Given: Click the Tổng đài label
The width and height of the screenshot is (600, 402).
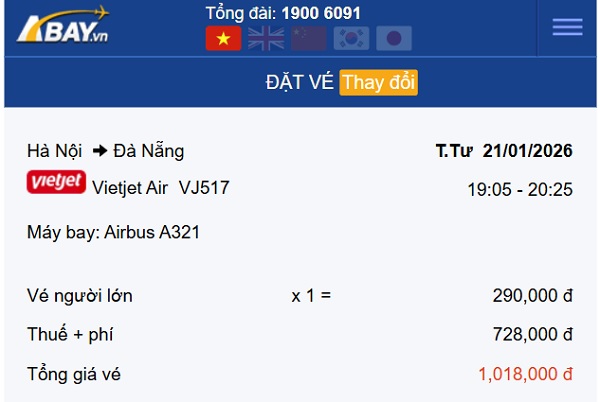Looking at the screenshot, I should point(240,13).
